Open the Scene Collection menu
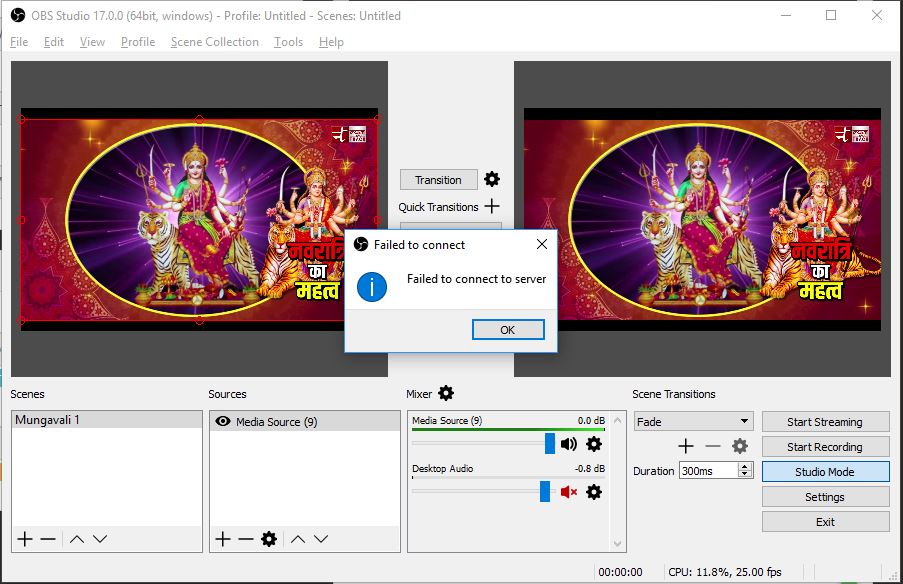Image resolution: width=903 pixels, height=584 pixels. 214,42
